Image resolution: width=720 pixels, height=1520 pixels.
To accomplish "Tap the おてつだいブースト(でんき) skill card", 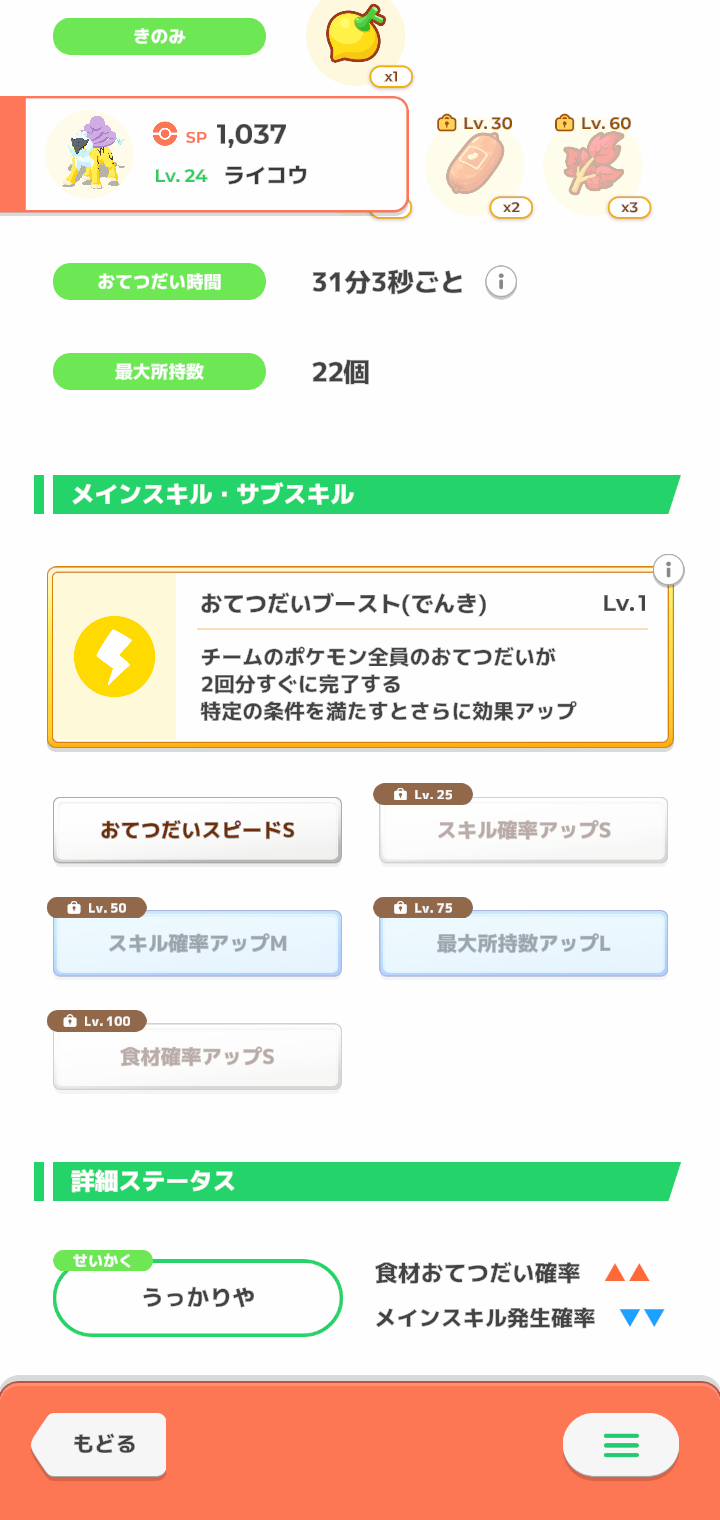I will (360, 657).
